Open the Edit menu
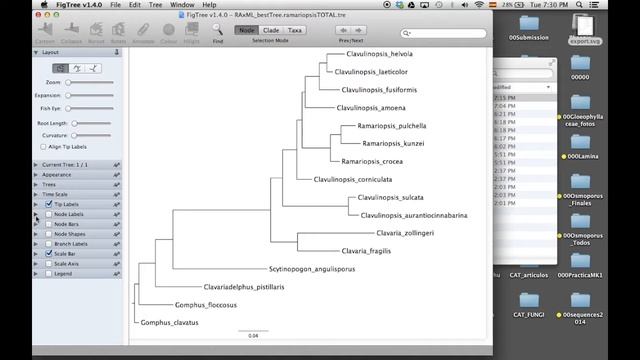Image resolution: width=640 pixels, height=360 pixels. pyautogui.click(x=135, y=5)
